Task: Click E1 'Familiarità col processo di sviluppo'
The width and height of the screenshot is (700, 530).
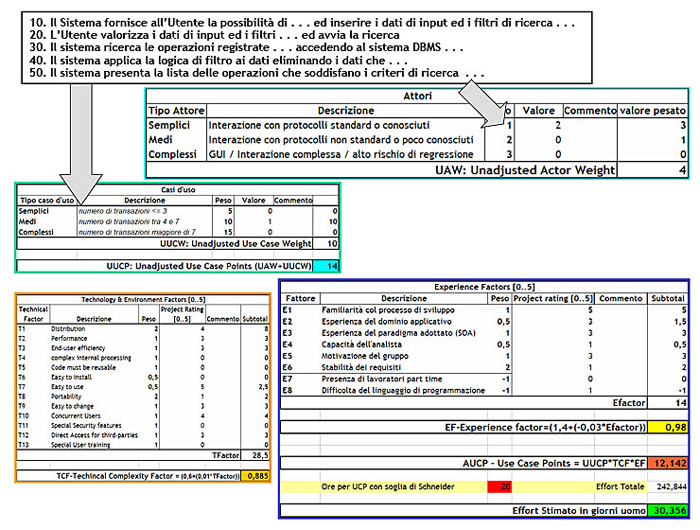Action: pyautogui.click(x=388, y=310)
